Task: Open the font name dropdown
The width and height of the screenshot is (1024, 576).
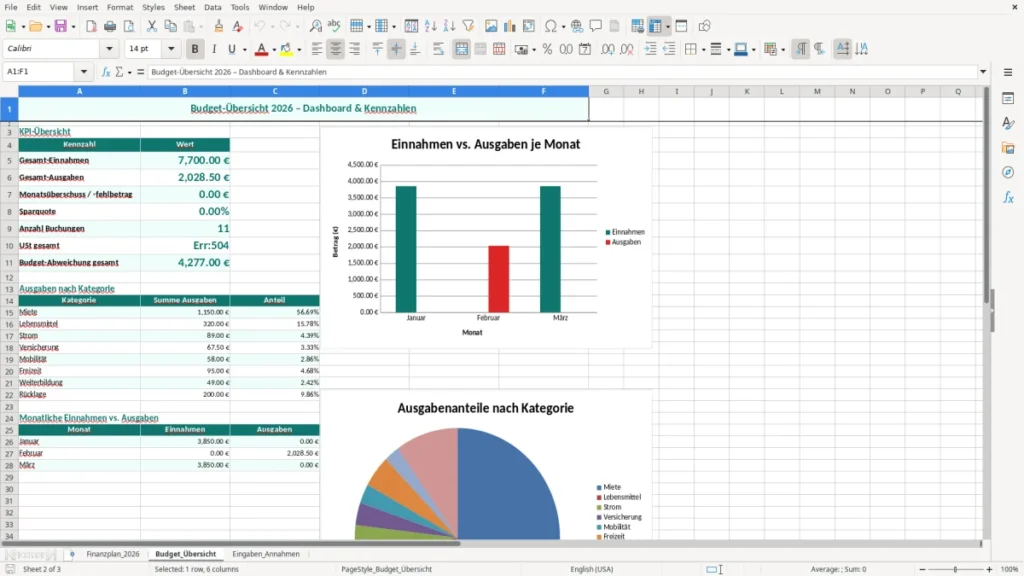Action: point(109,49)
